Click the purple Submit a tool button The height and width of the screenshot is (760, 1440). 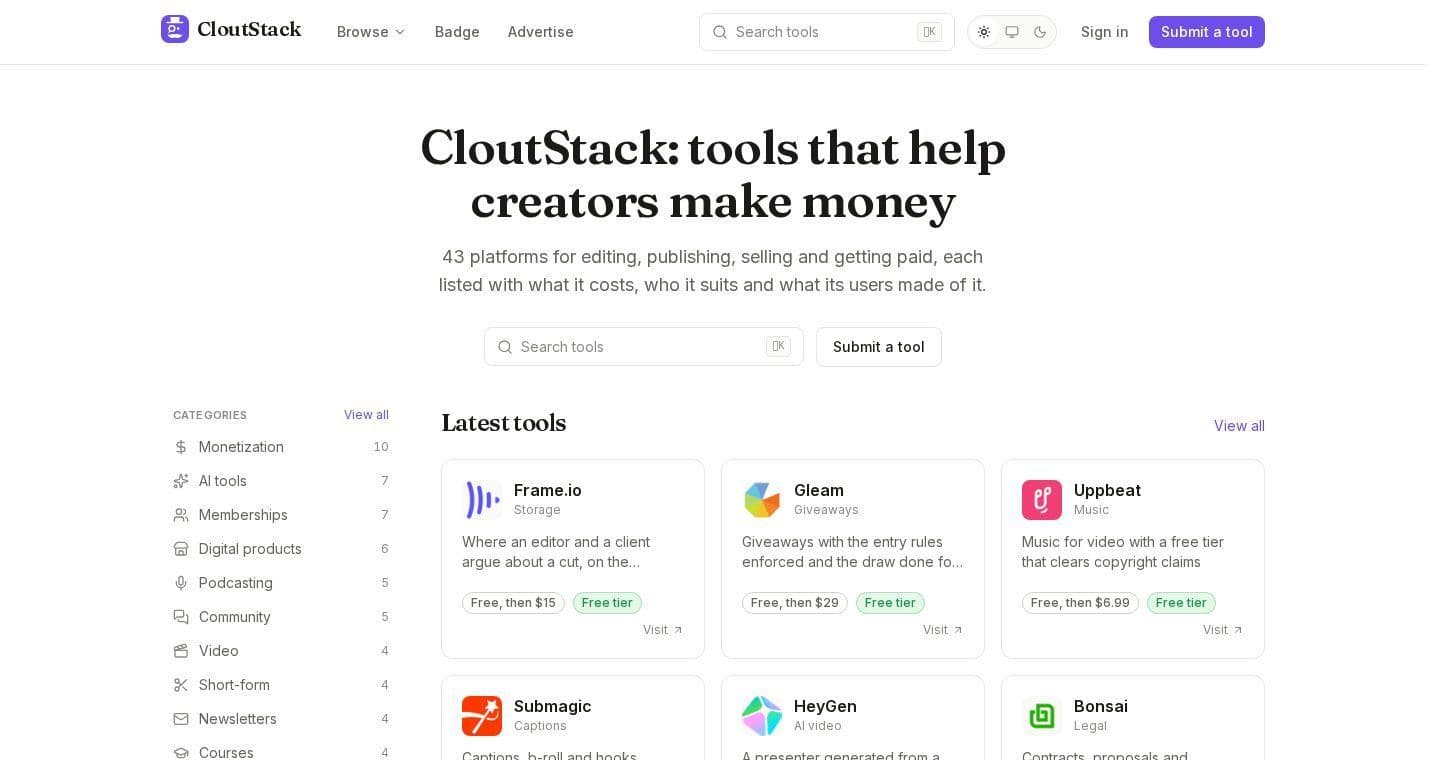(x=1207, y=32)
